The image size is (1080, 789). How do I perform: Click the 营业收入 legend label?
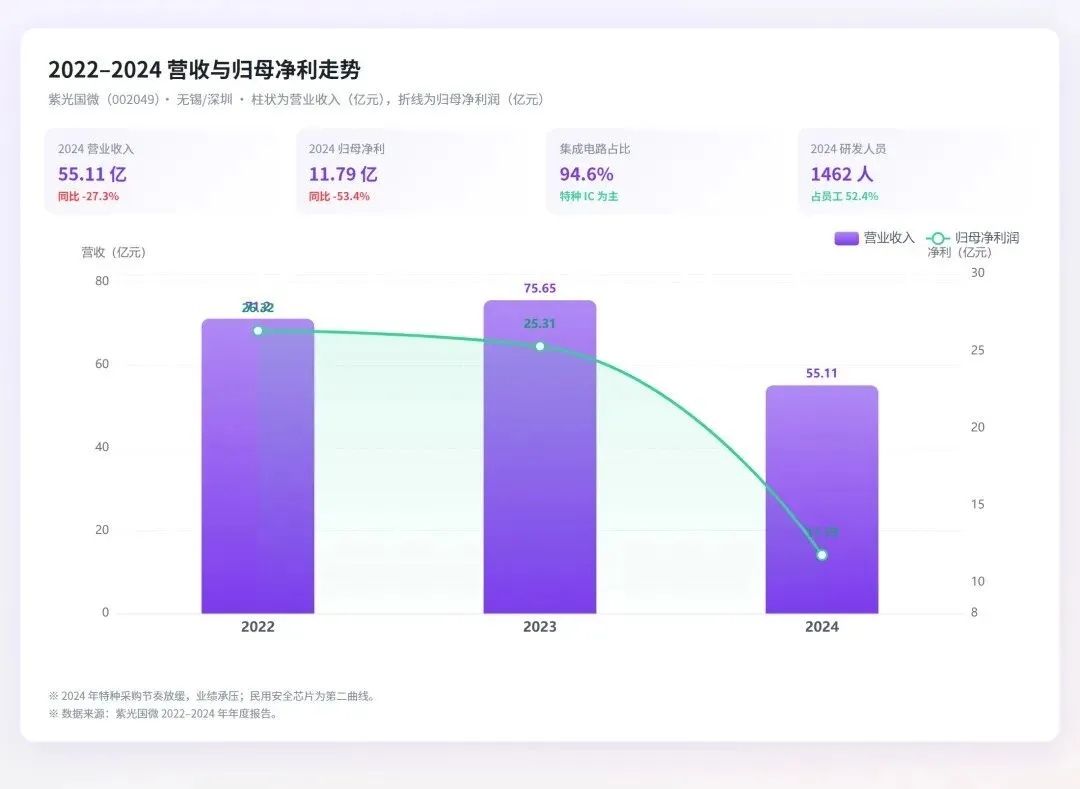tap(889, 238)
